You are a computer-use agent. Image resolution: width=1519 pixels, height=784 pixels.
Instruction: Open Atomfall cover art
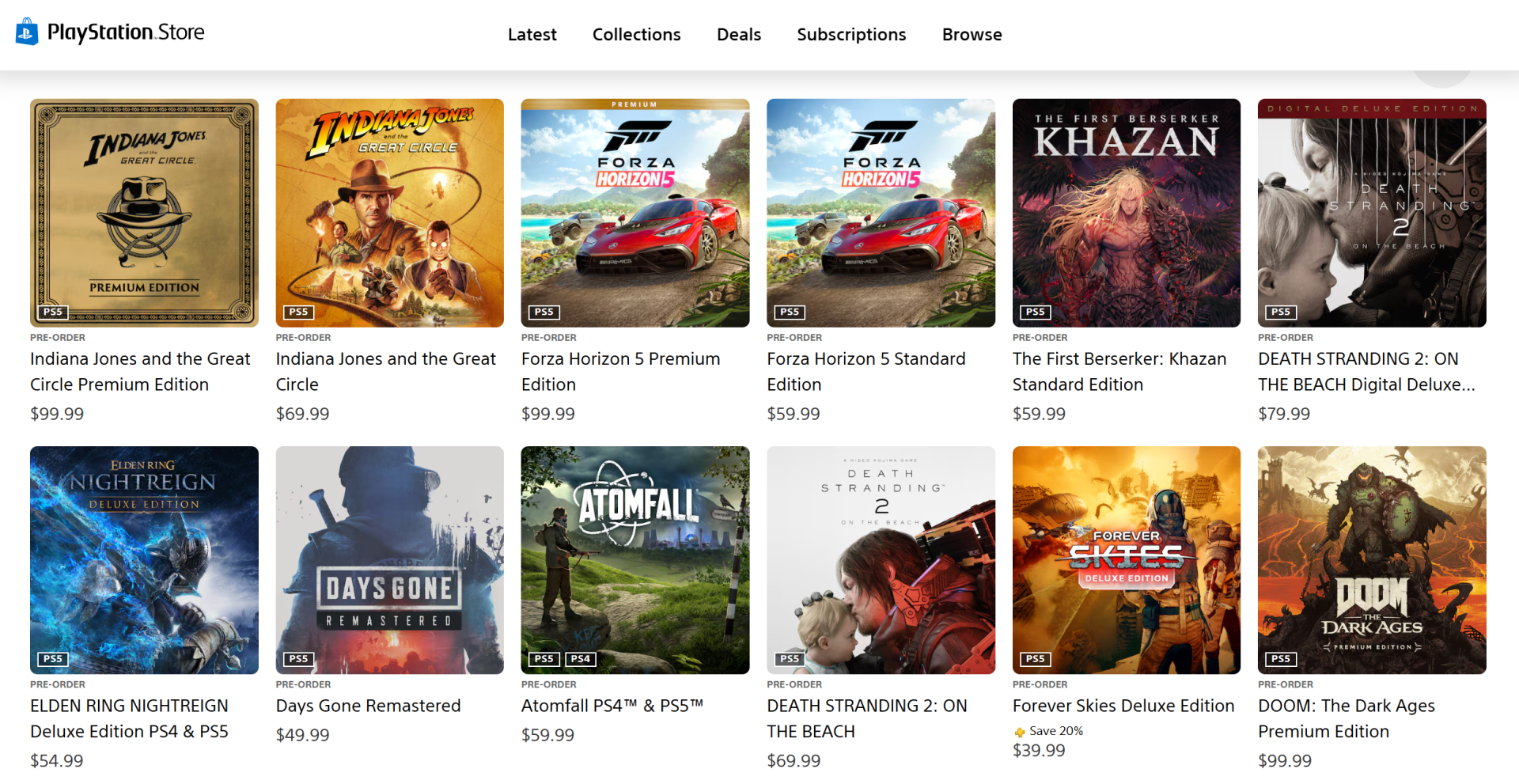pyautogui.click(x=635, y=560)
